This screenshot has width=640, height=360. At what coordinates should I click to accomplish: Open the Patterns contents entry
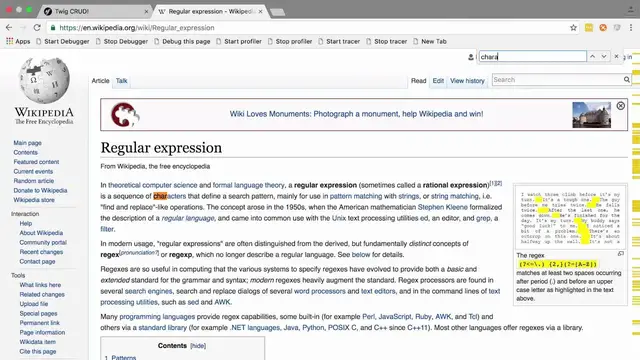[124, 358]
